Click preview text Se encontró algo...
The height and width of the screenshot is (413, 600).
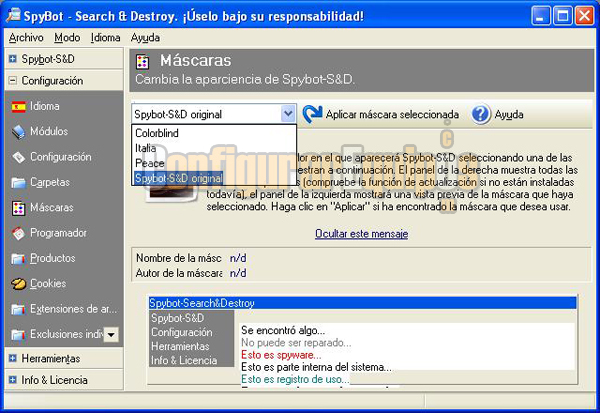[283, 330]
